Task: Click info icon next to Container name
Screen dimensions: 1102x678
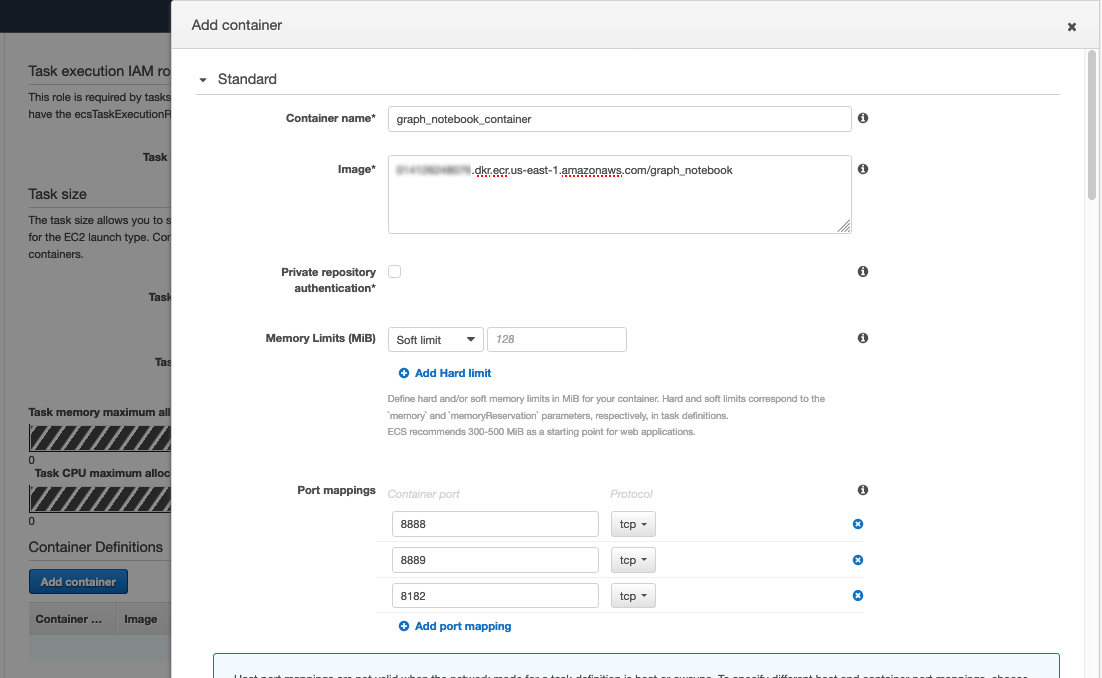Action: (863, 118)
